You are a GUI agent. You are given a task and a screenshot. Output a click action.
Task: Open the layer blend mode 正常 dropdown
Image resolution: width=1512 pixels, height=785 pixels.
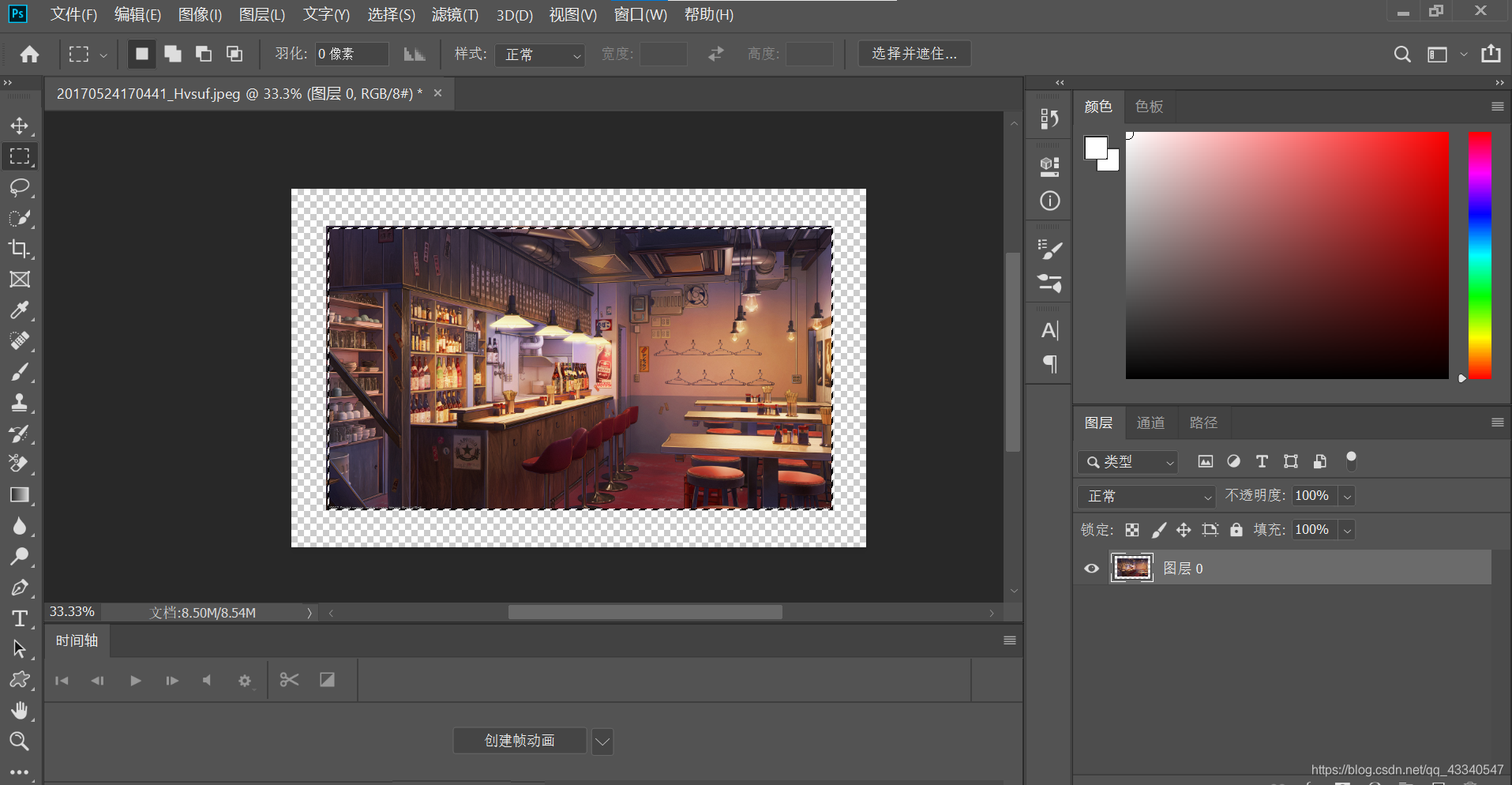click(1146, 496)
